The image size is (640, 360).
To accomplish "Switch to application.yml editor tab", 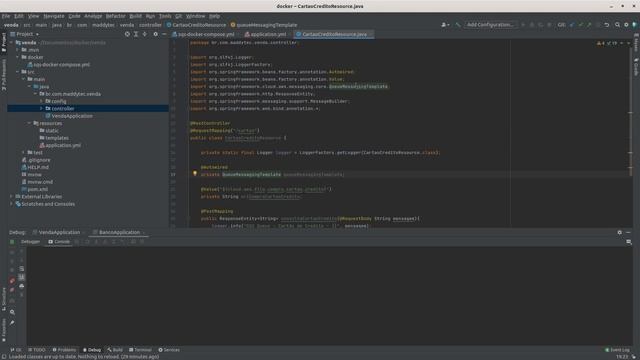I will pos(268,34).
